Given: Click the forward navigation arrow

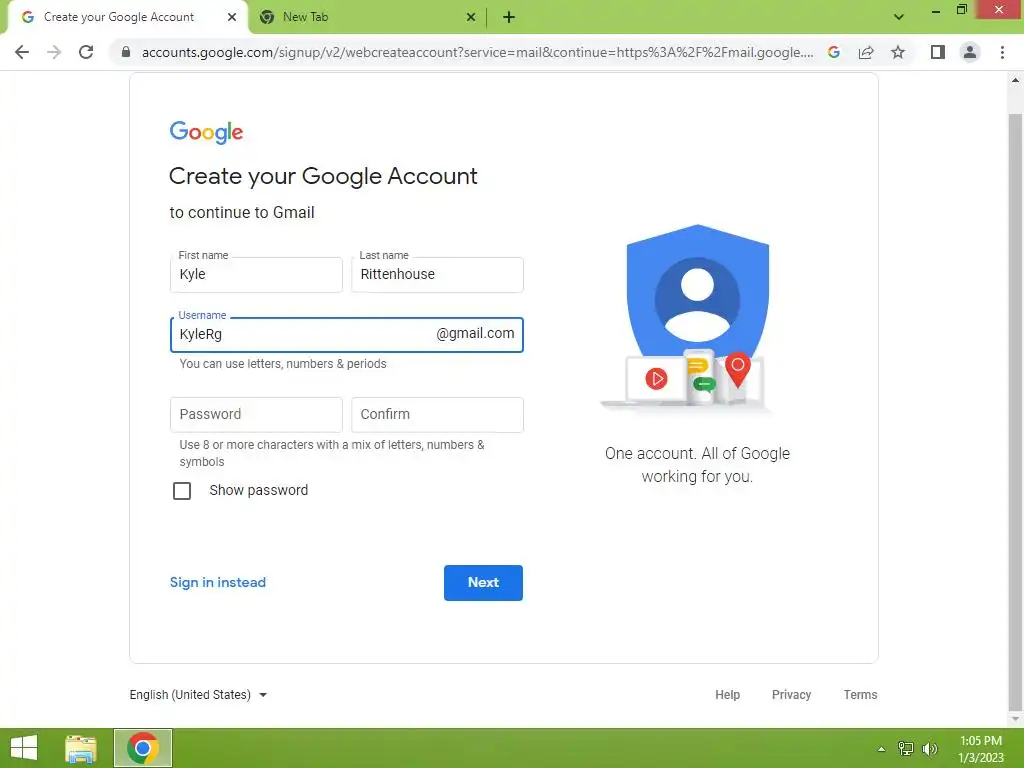Looking at the screenshot, I should click(54, 52).
